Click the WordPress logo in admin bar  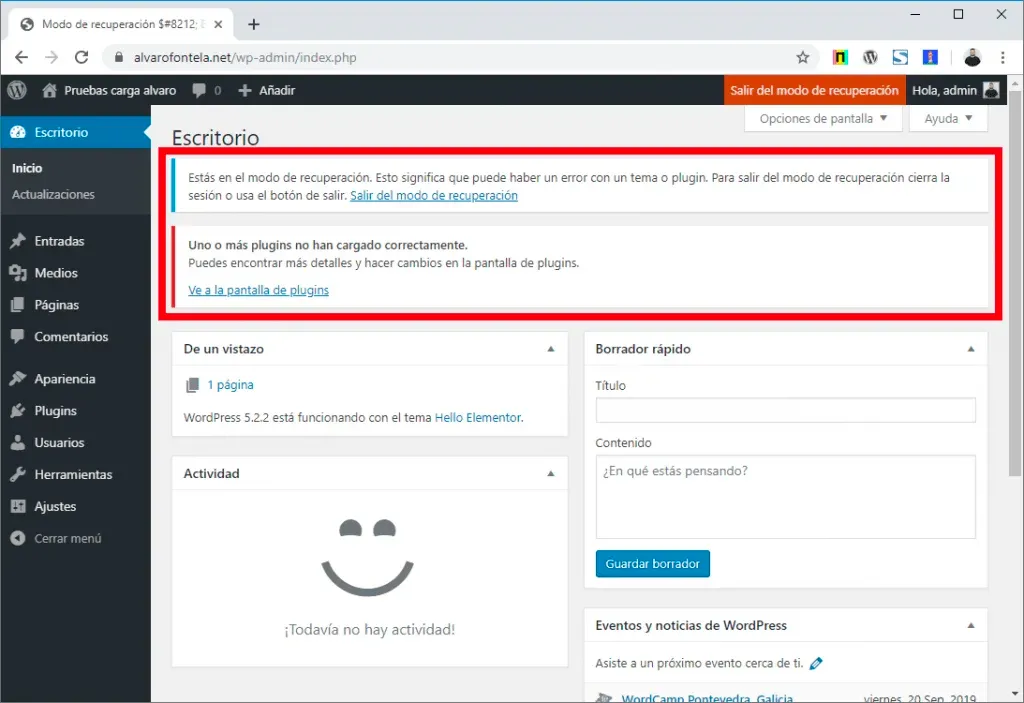(17, 90)
